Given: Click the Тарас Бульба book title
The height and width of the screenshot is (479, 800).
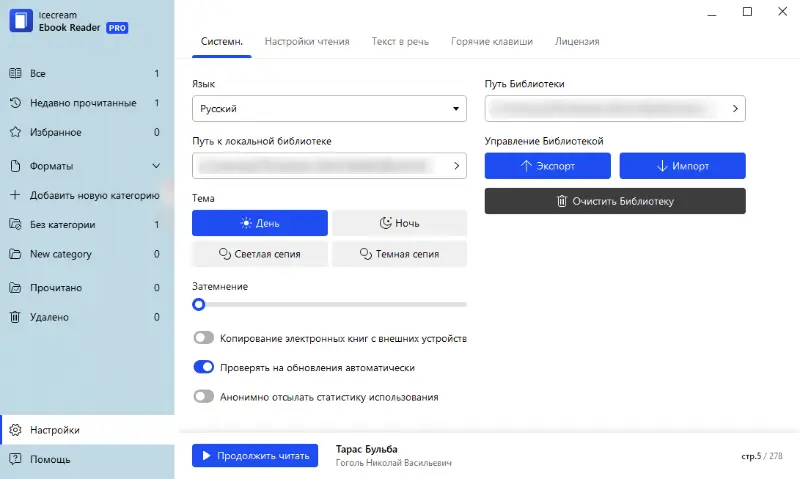Looking at the screenshot, I should click(x=366, y=449).
